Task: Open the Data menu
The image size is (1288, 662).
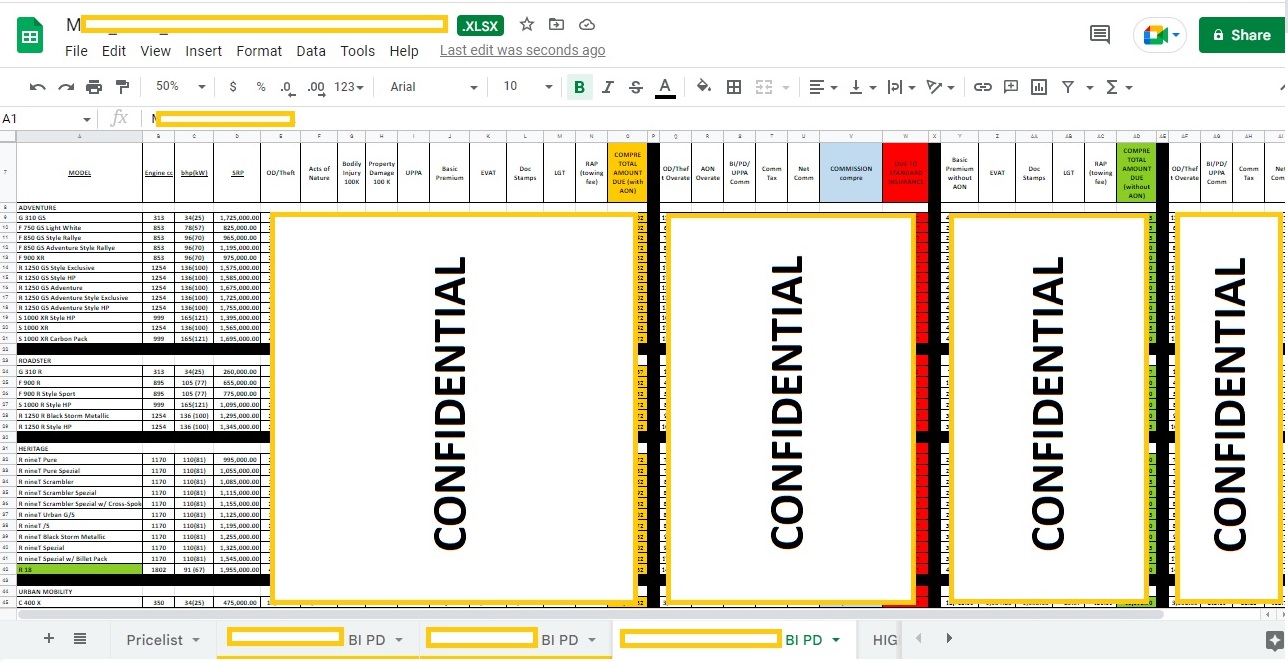Action: tap(311, 51)
